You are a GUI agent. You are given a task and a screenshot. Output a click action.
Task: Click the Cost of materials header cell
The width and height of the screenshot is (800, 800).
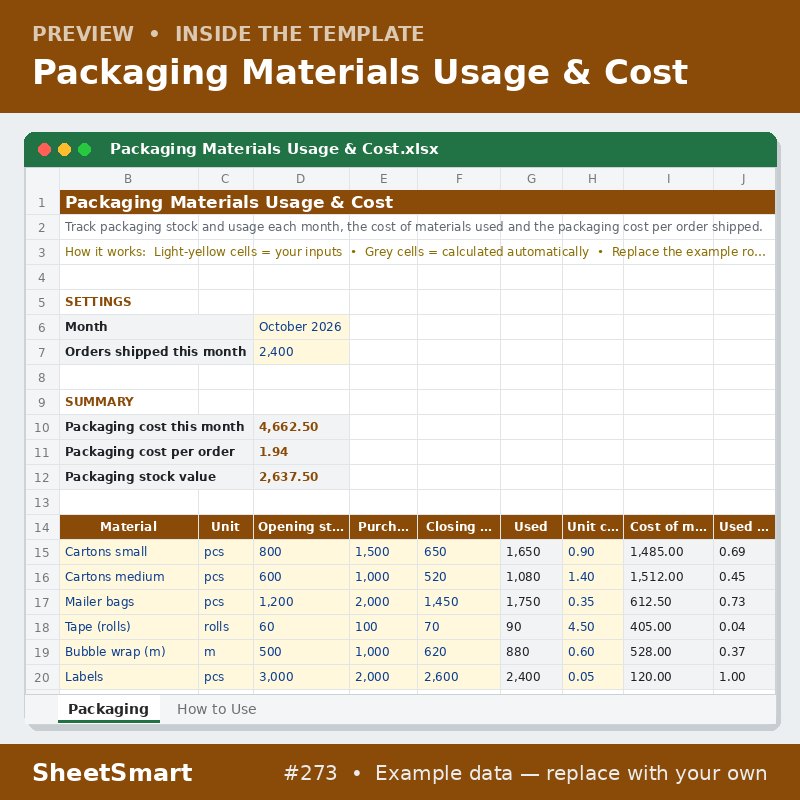[668, 527]
